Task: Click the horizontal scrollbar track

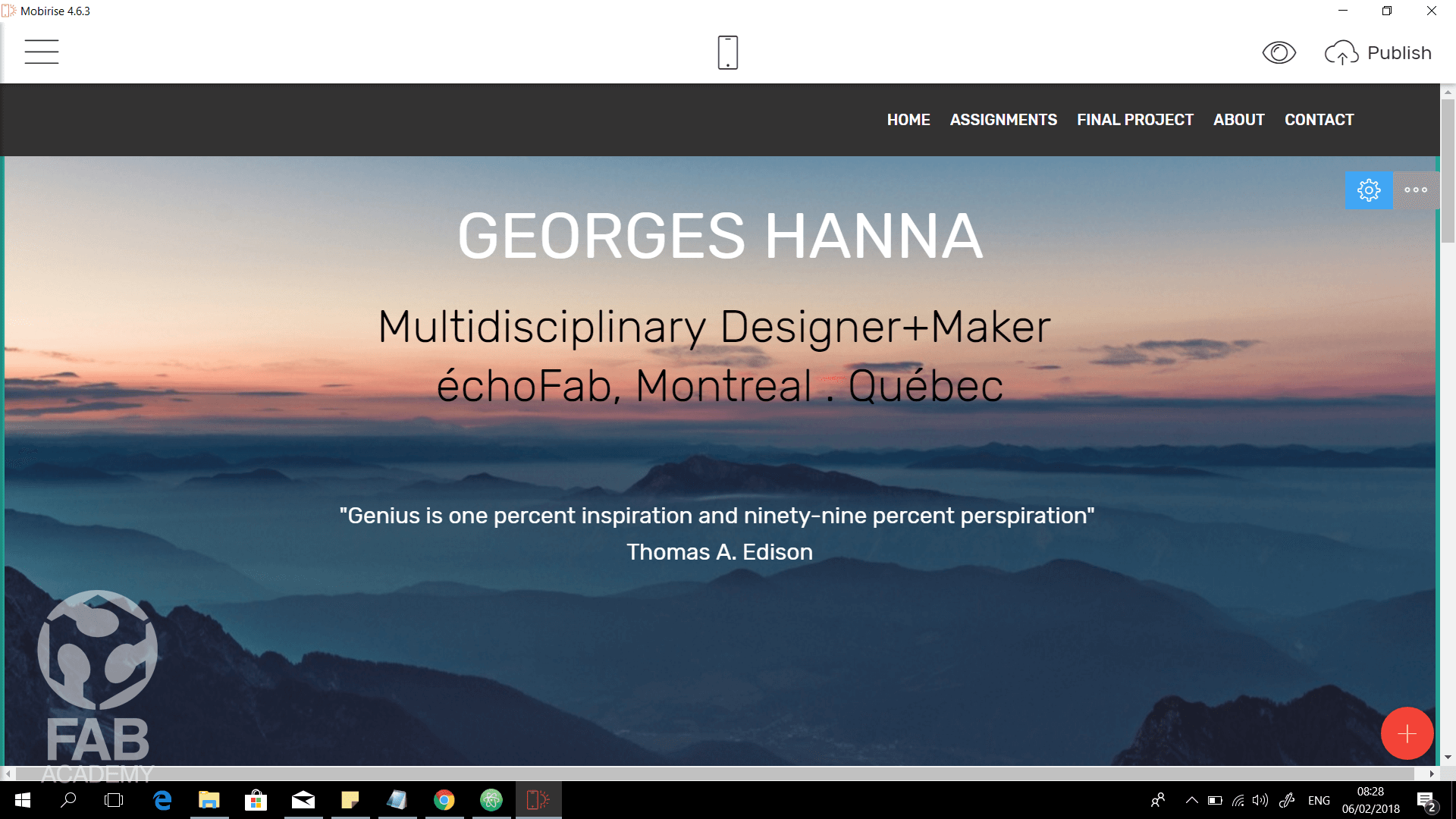Action: [715, 773]
